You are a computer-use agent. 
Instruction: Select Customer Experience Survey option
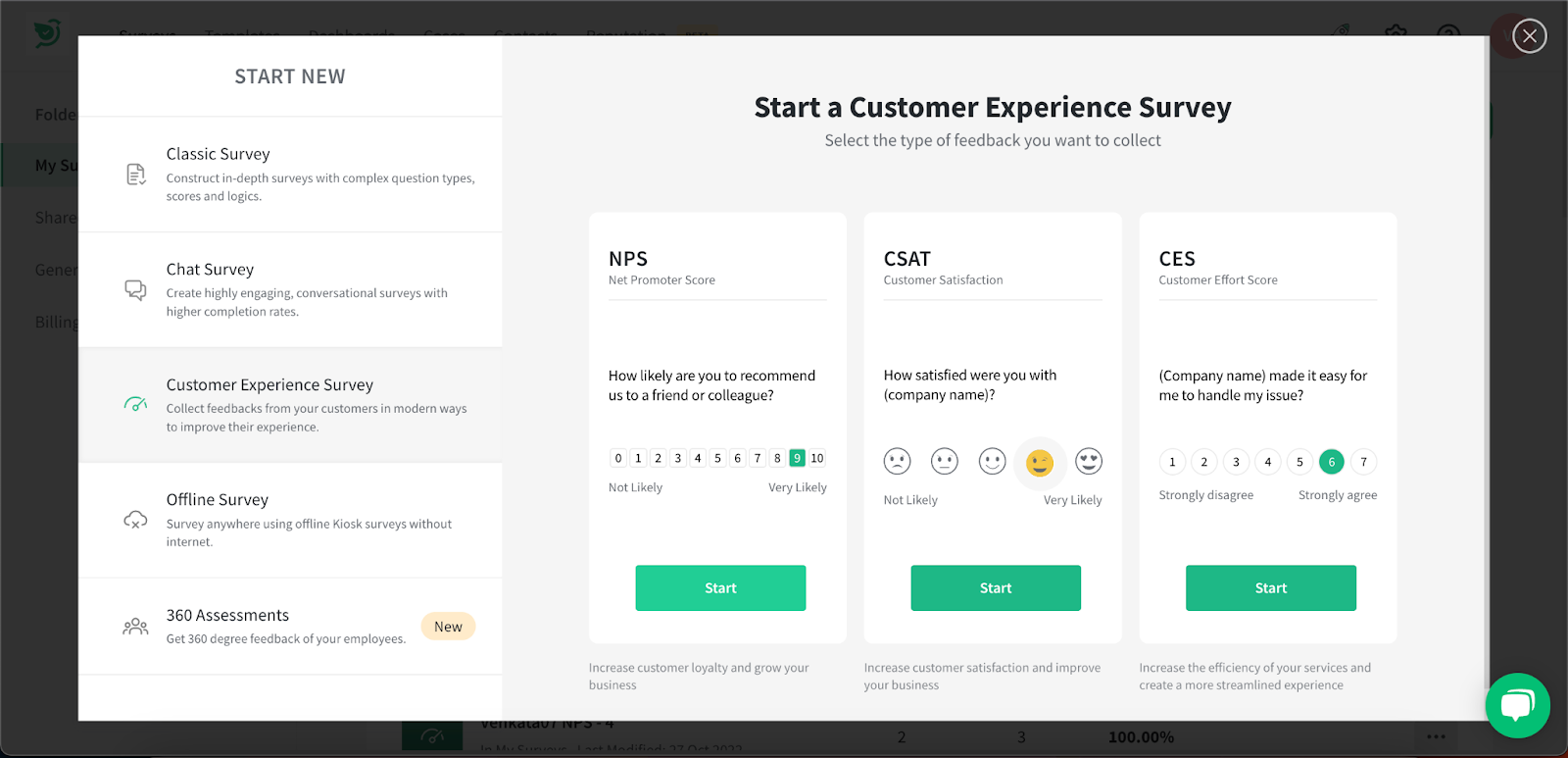[x=290, y=405]
